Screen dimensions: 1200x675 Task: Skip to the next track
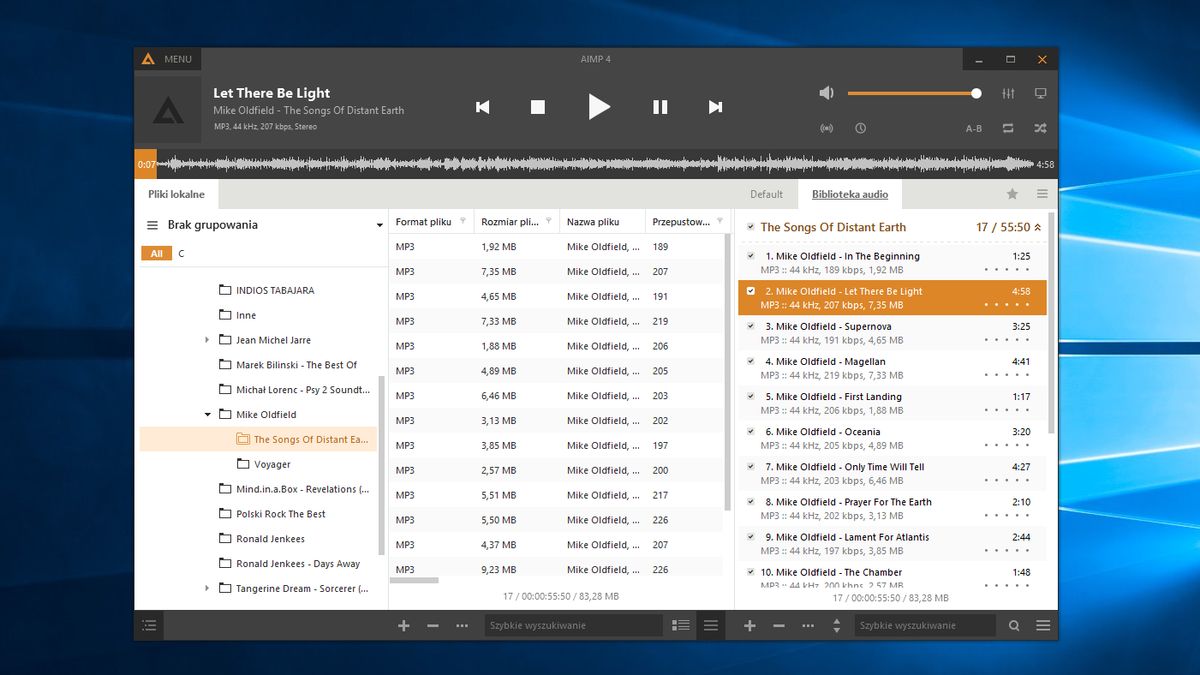(x=715, y=107)
